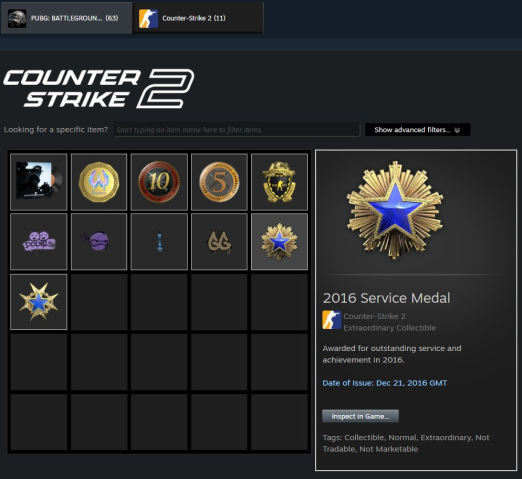Viewport: 522px width, 479px height.
Task: Select the gold shield badge with hat
Action: tap(279, 182)
